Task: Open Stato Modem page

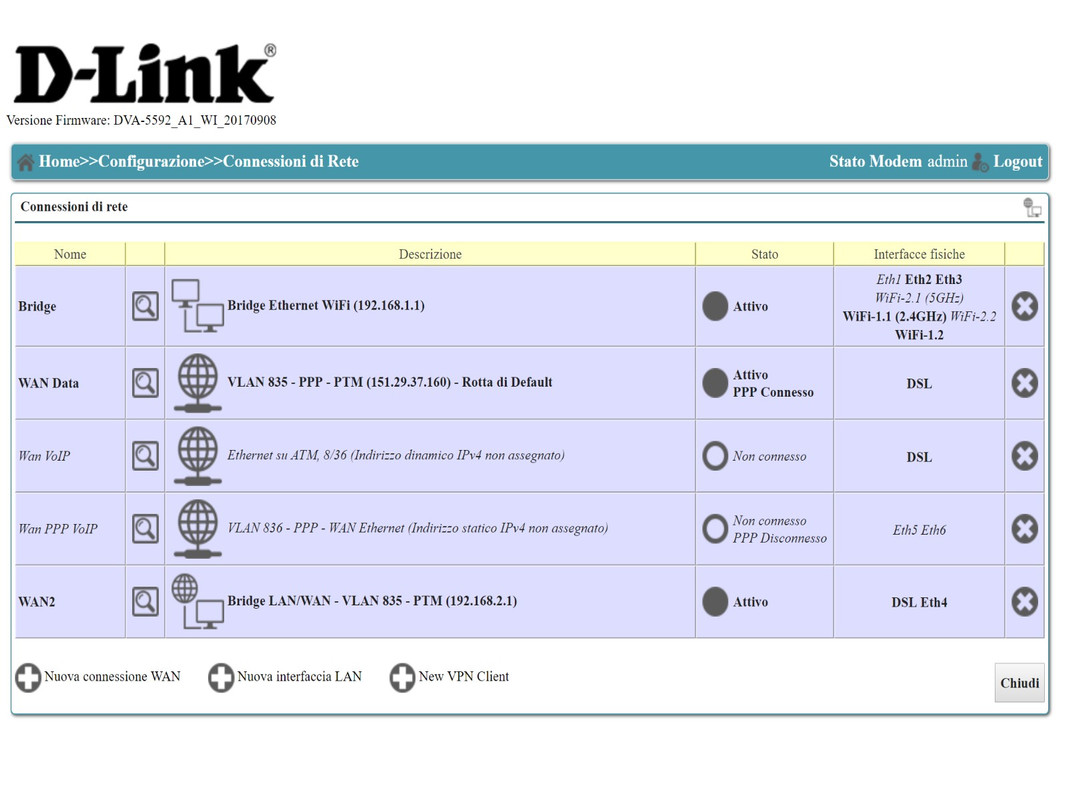Action: pyautogui.click(x=875, y=161)
